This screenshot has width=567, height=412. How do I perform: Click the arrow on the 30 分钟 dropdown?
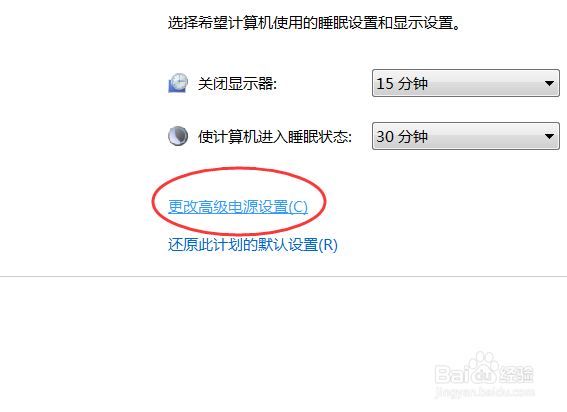[x=549, y=136]
